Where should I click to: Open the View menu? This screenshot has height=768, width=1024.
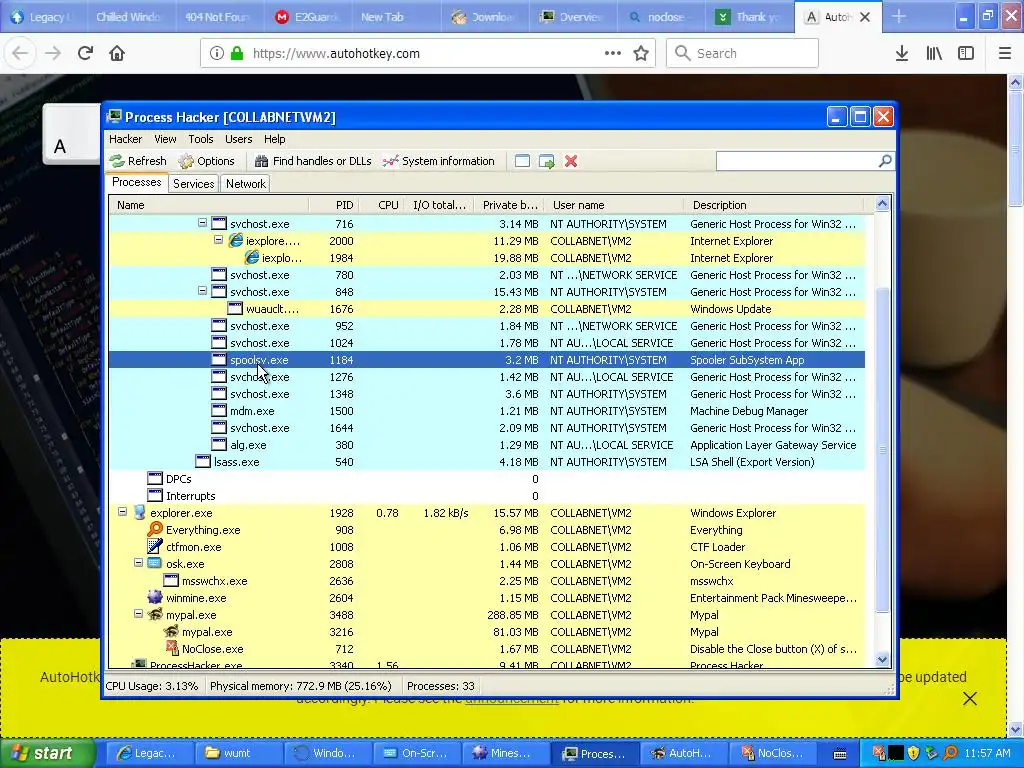[x=165, y=139]
